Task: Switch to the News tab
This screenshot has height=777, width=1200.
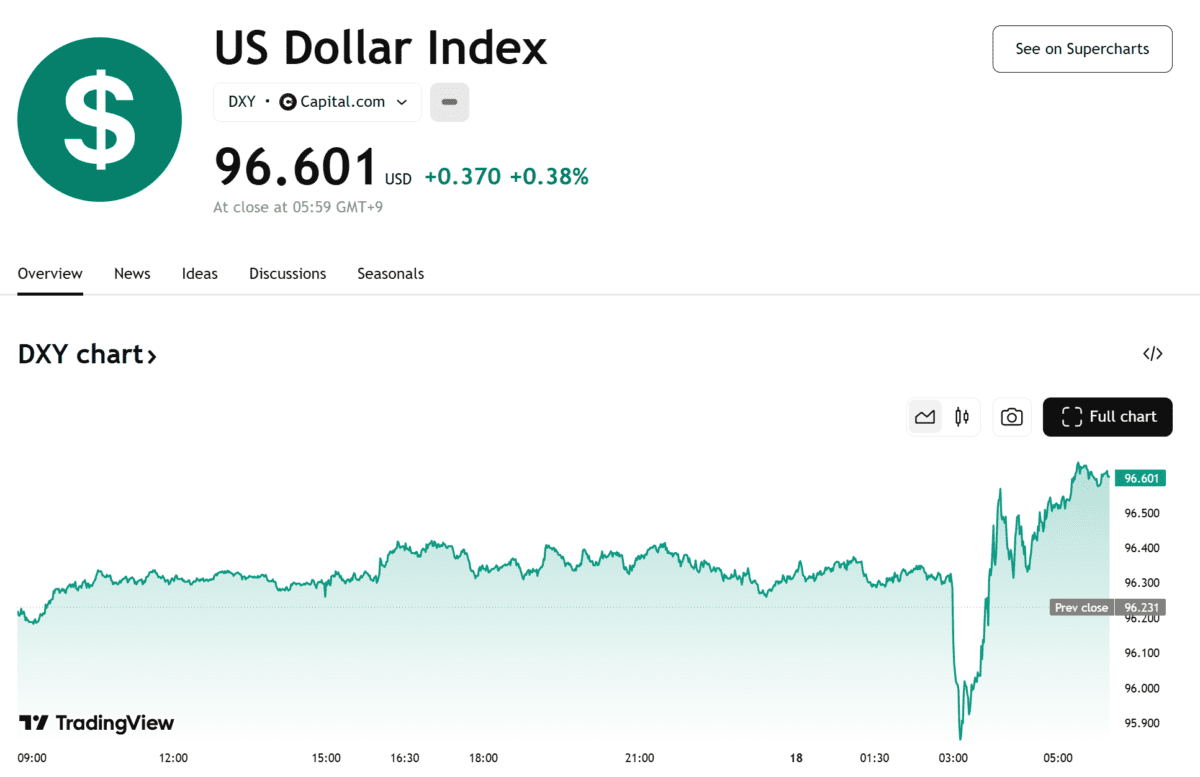Action: [132, 273]
